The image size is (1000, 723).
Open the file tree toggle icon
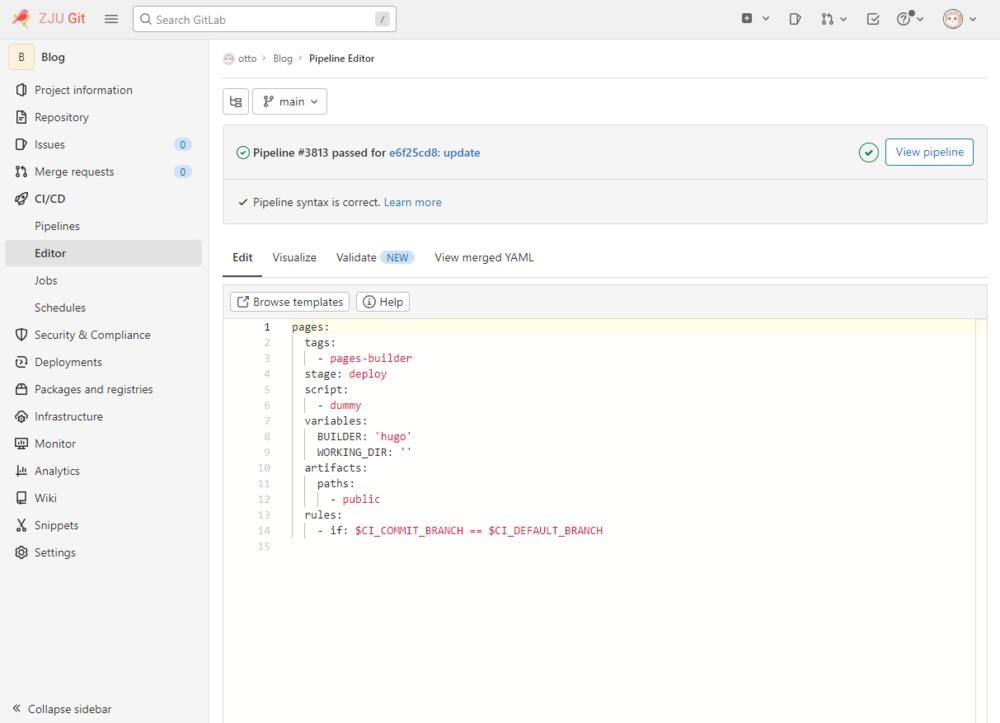point(236,102)
